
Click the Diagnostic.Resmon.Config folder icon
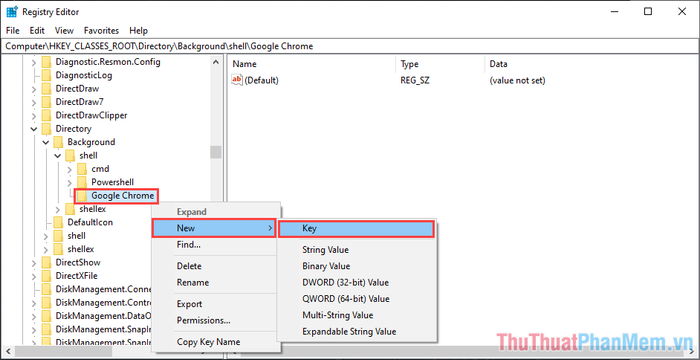(x=46, y=62)
